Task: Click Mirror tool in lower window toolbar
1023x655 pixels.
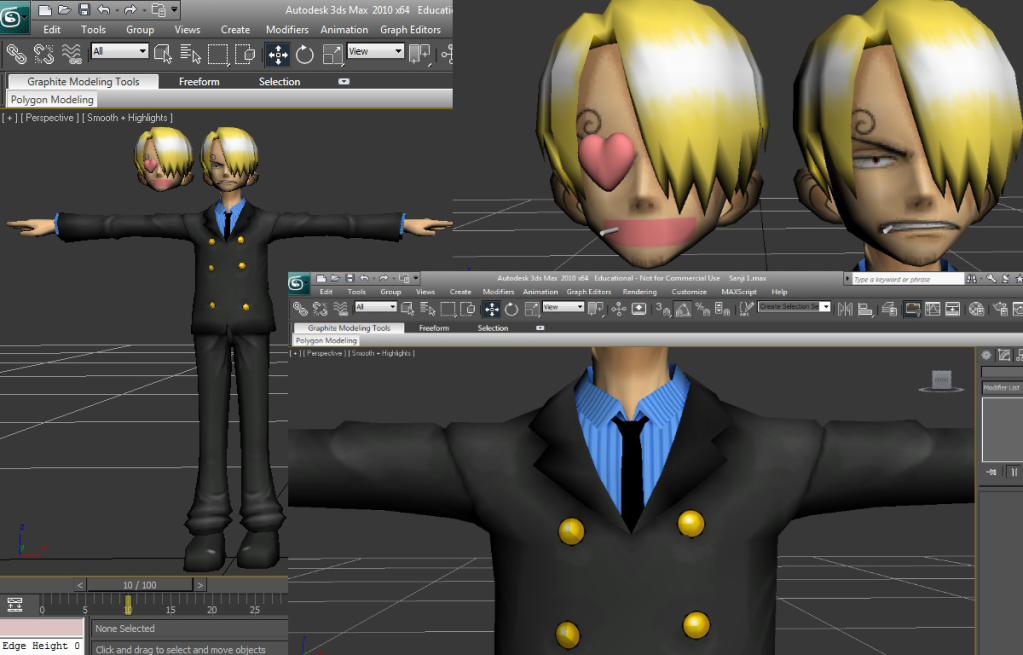Action: [x=845, y=309]
